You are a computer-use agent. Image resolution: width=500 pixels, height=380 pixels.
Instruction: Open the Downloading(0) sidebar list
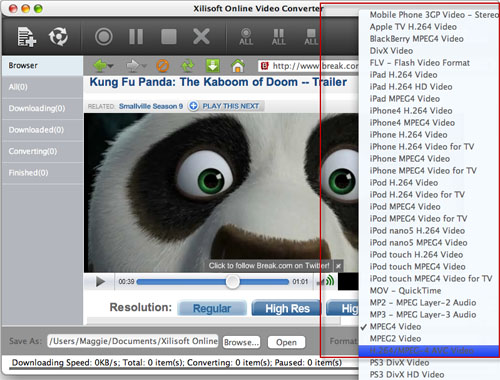click(42, 108)
